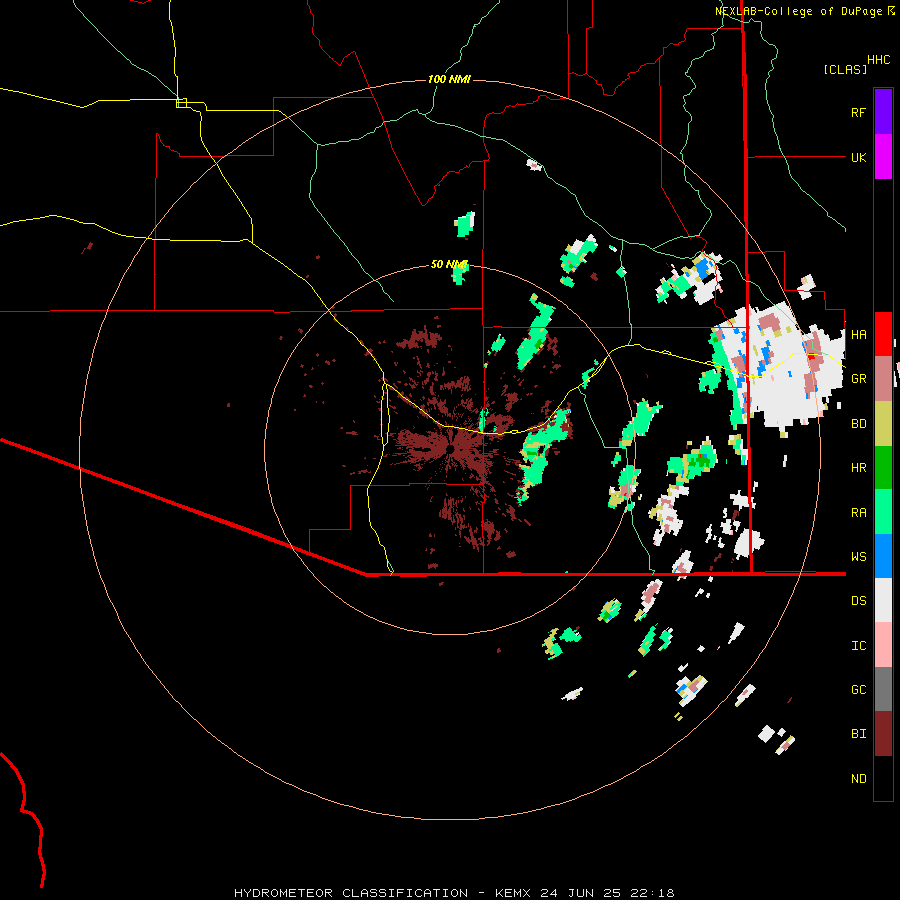Click the RF purple legend swatch

point(883,112)
